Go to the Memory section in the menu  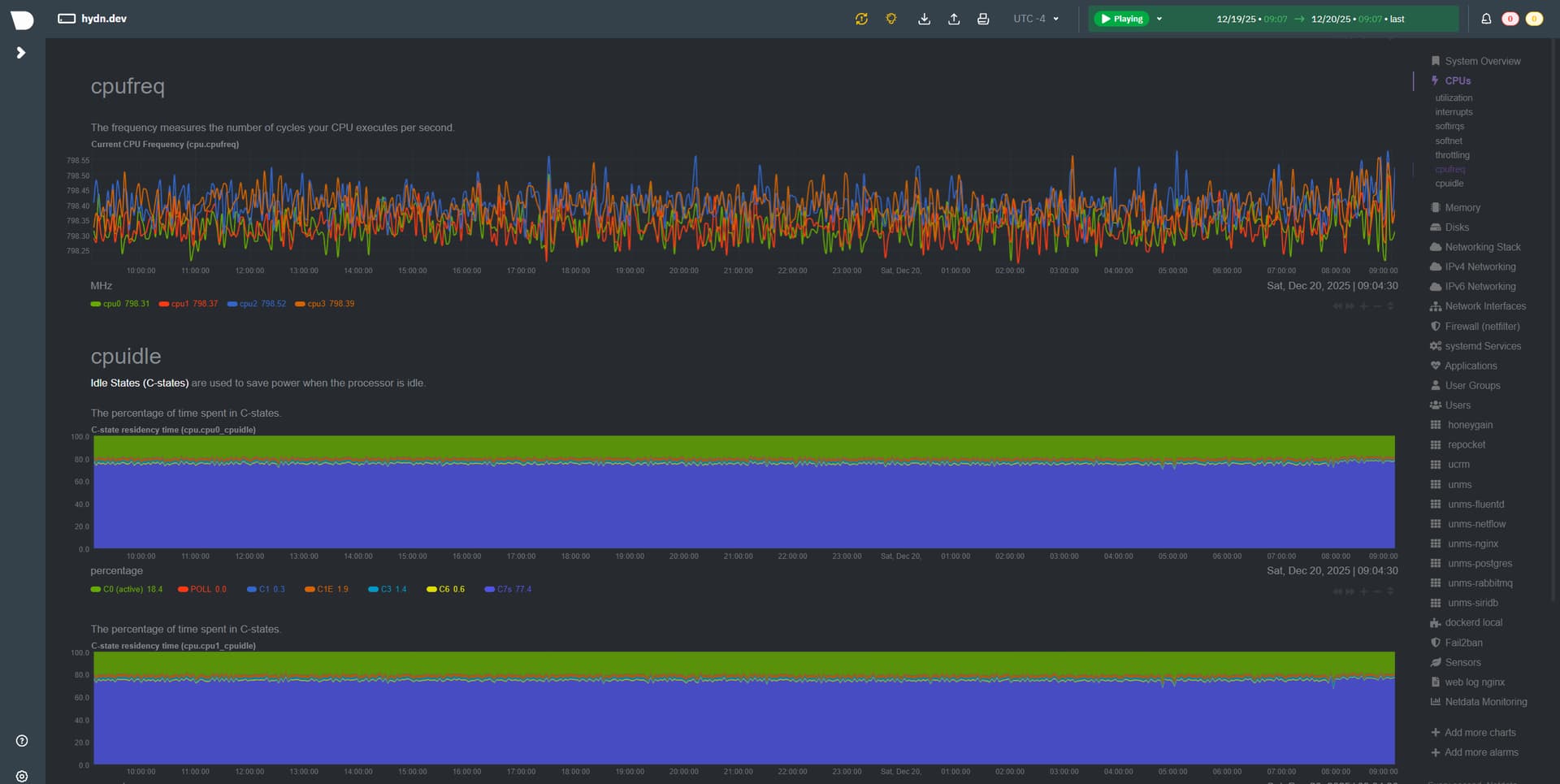click(x=1462, y=208)
